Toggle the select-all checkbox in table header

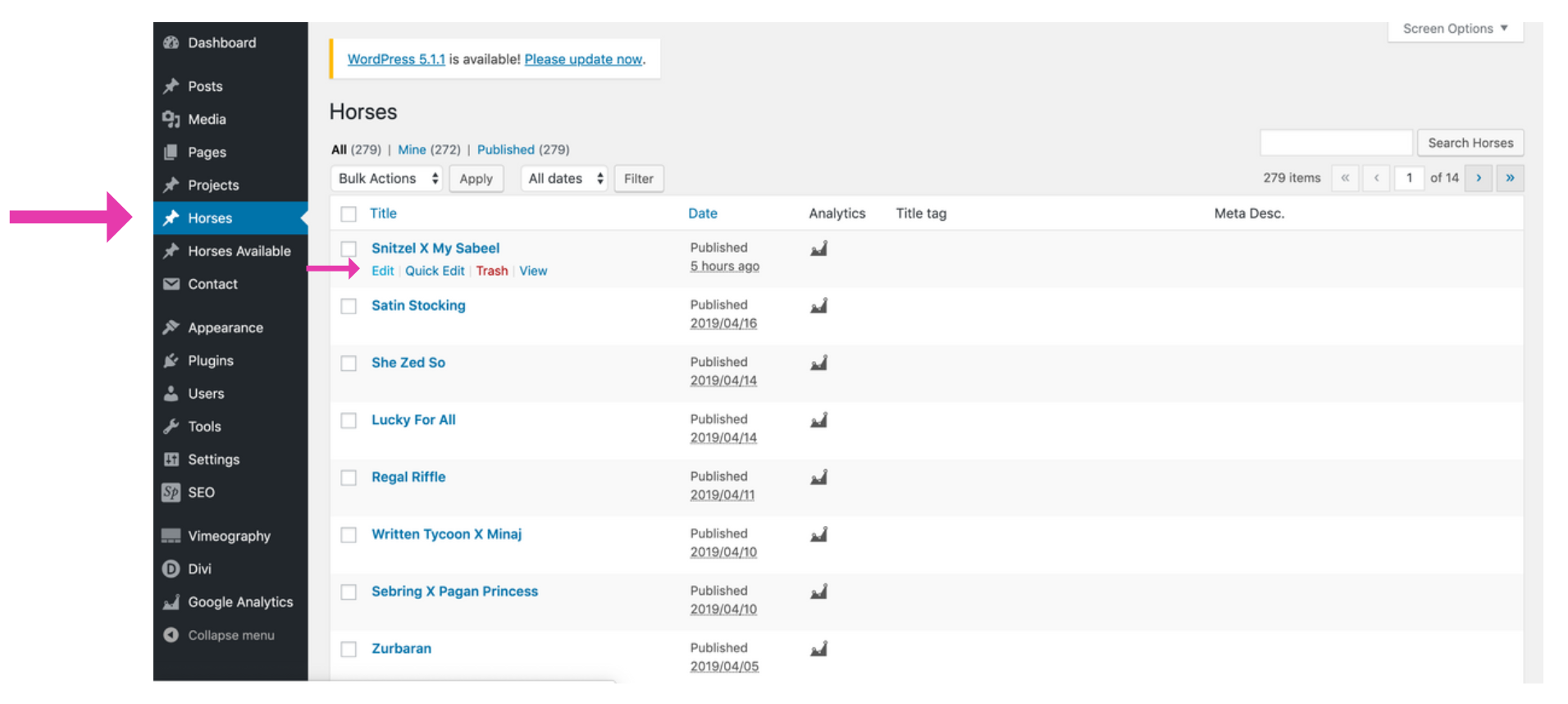coord(349,214)
